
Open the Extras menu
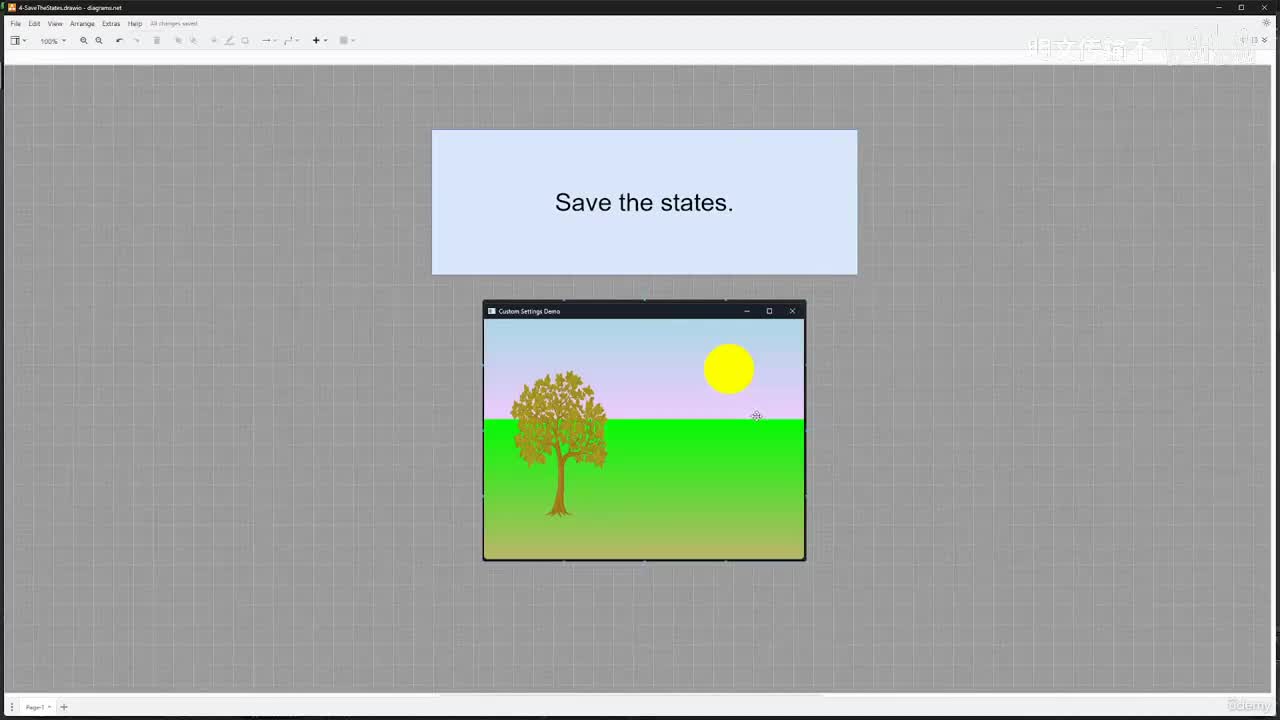point(111,23)
